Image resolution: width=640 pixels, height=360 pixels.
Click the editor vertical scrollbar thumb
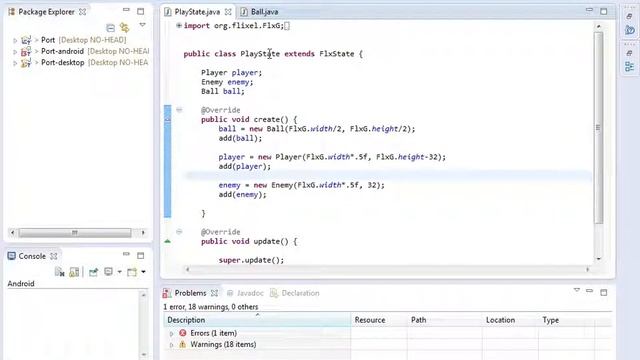click(598, 127)
